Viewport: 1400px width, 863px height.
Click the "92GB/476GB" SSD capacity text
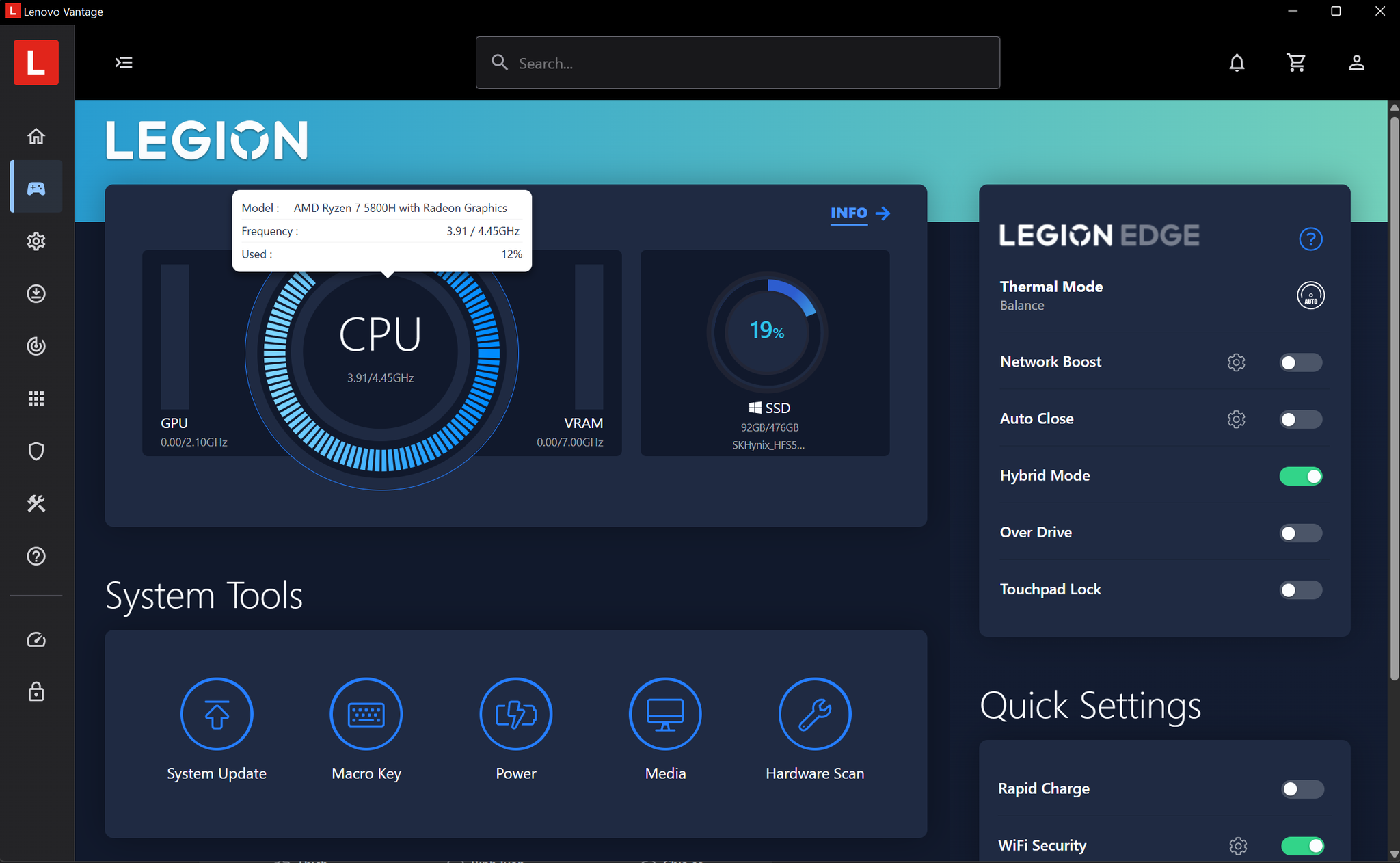point(770,427)
